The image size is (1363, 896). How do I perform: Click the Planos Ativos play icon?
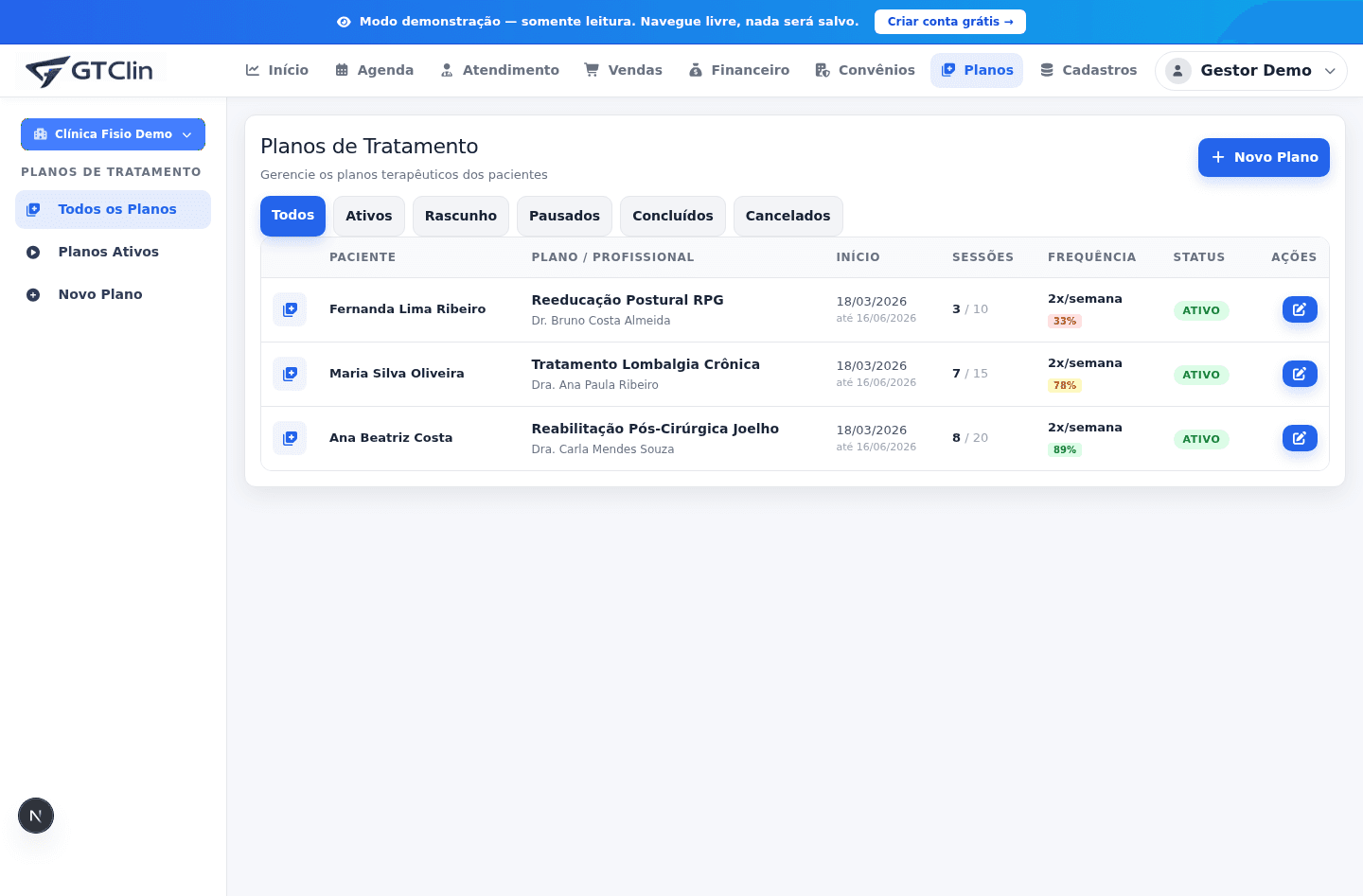coord(33,252)
